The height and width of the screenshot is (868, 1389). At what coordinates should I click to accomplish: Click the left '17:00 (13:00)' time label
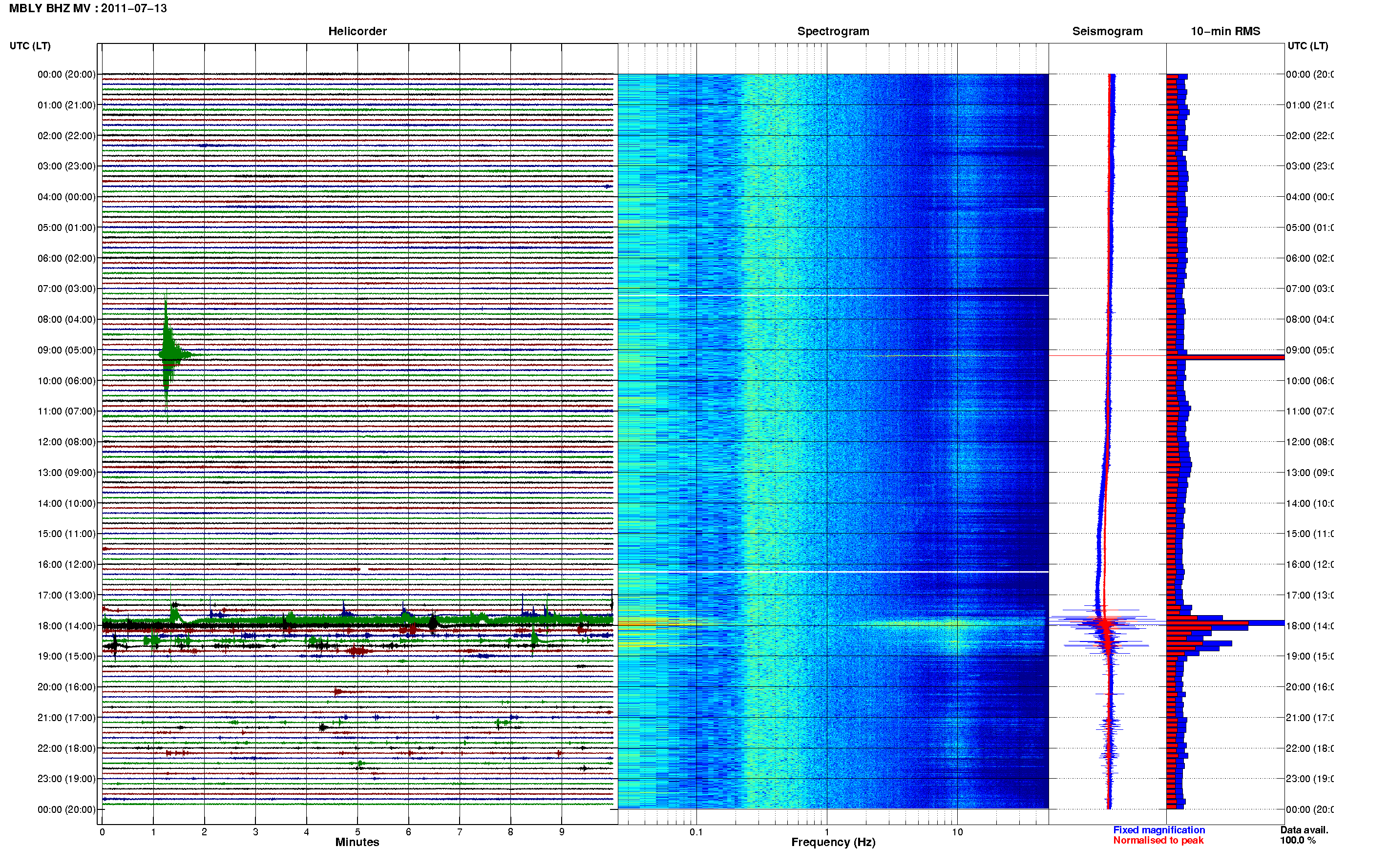[x=66, y=595]
